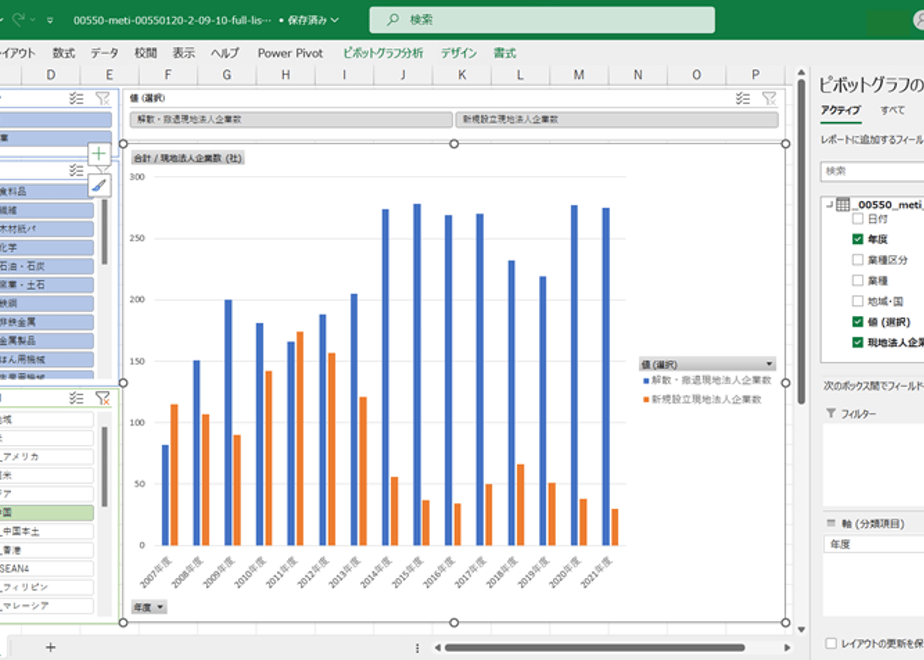
Task: Open the quick access toolbar customize arrow
Action: (x=50, y=21)
